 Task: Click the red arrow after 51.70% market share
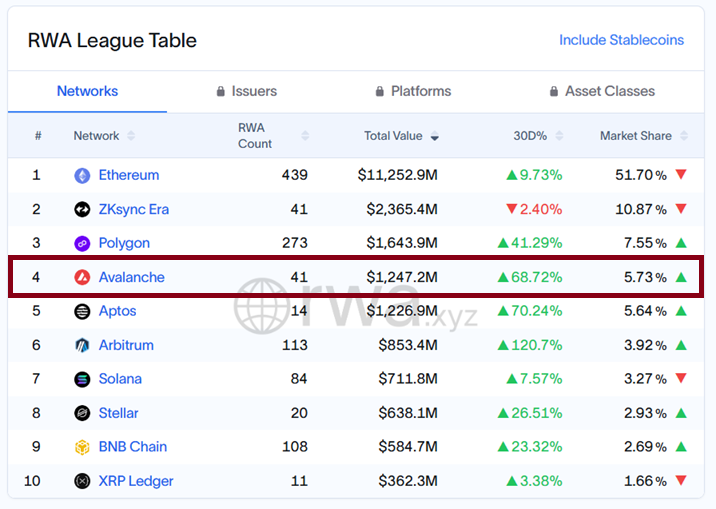point(681,174)
